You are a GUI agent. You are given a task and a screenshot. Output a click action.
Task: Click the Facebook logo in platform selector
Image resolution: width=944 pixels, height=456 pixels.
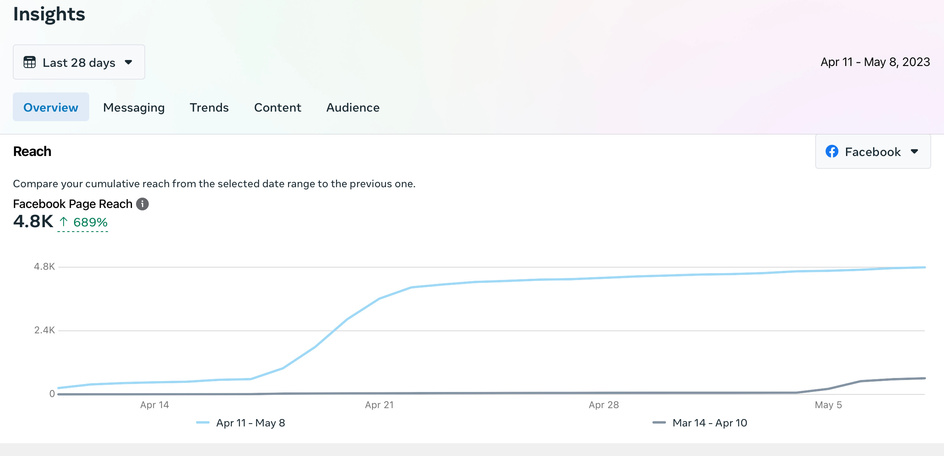[832, 152]
